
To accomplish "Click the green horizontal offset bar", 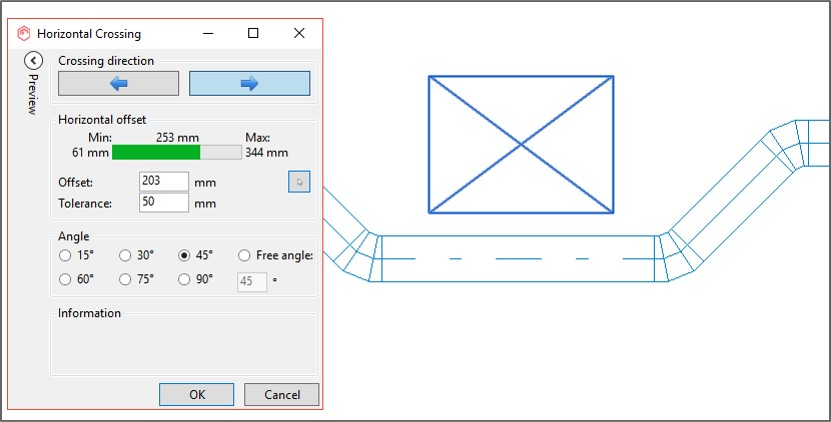I will point(156,152).
